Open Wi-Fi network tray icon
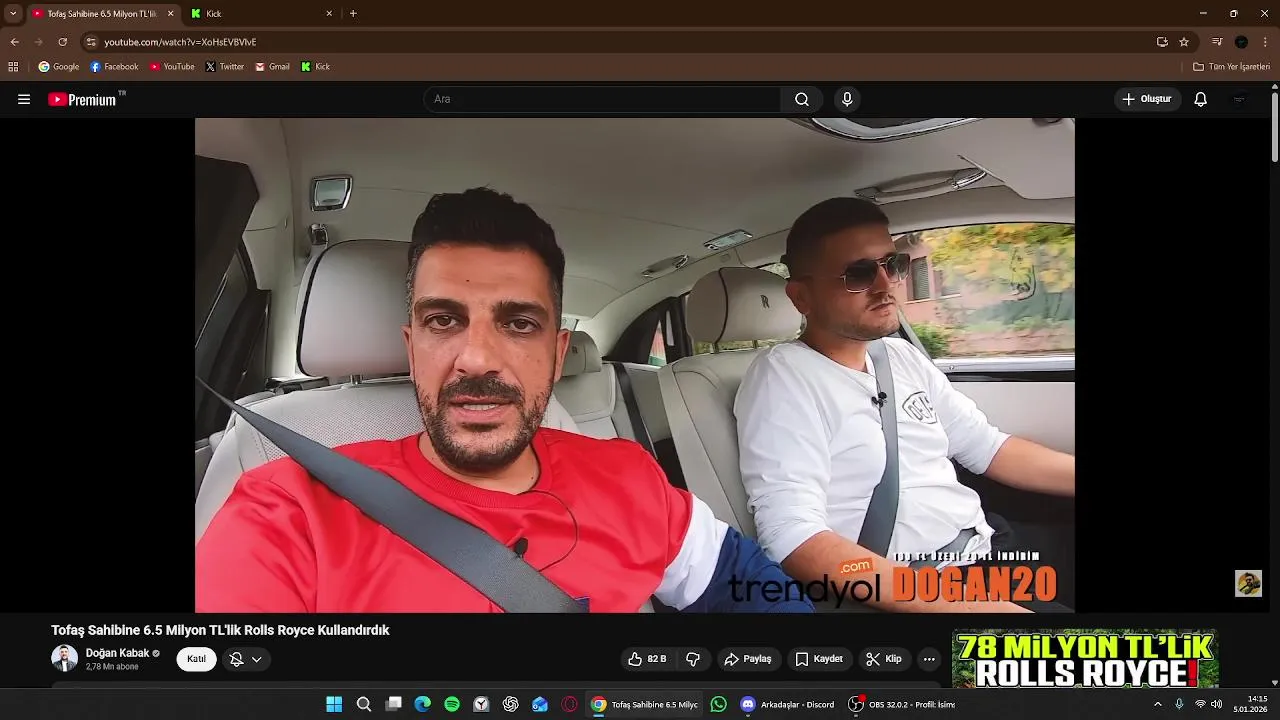 pos(1200,704)
